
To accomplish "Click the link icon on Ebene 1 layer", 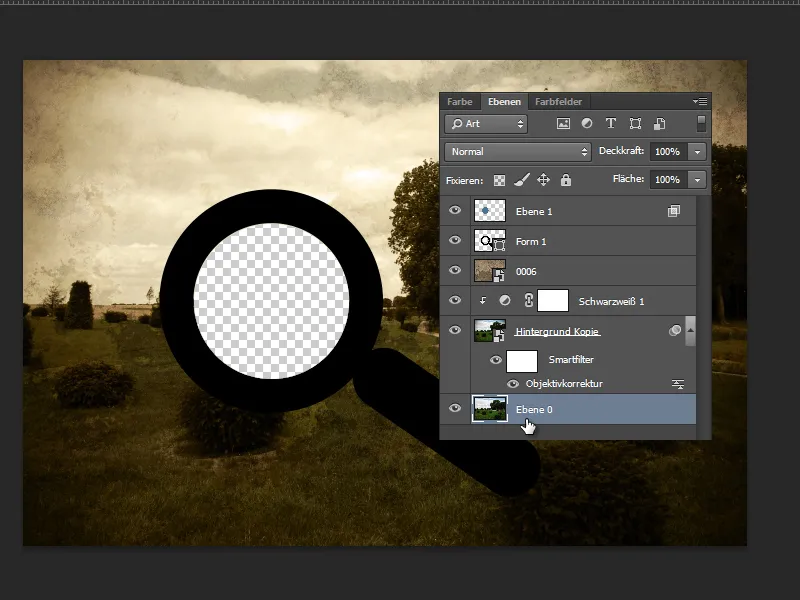I will click(673, 211).
